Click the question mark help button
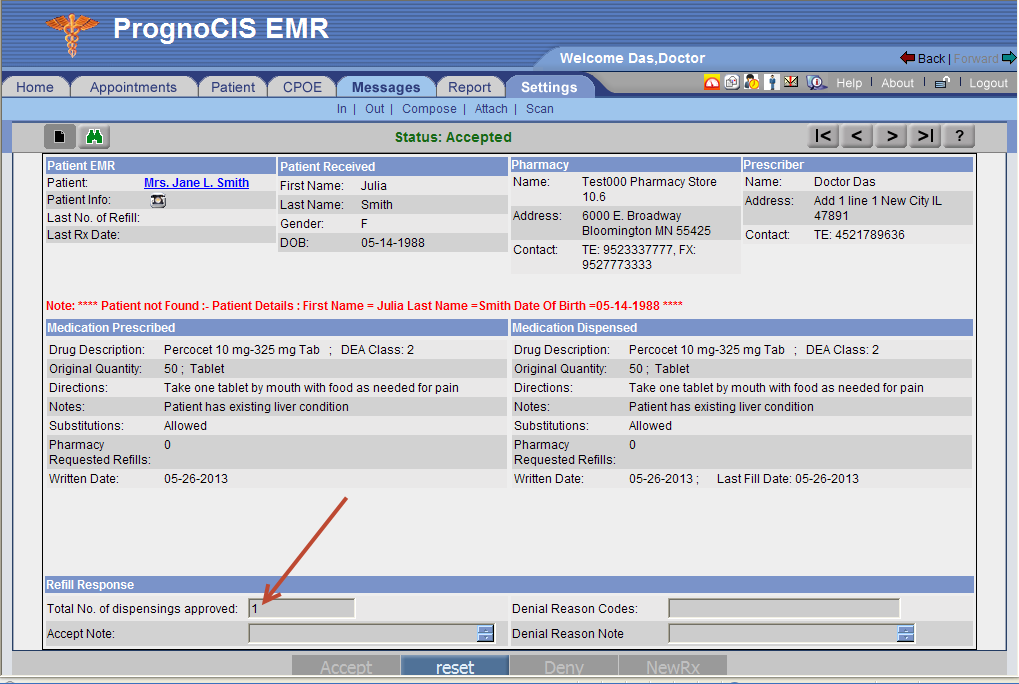The height and width of the screenshot is (684, 1019). 959,136
